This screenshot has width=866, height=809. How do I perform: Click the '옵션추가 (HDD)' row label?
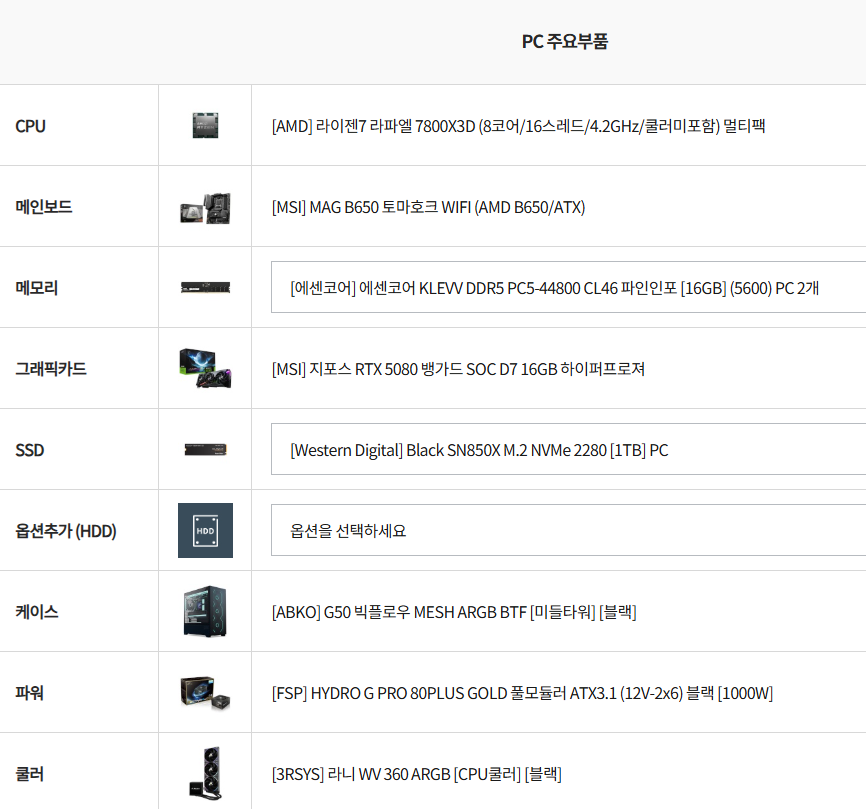pos(66,531)
